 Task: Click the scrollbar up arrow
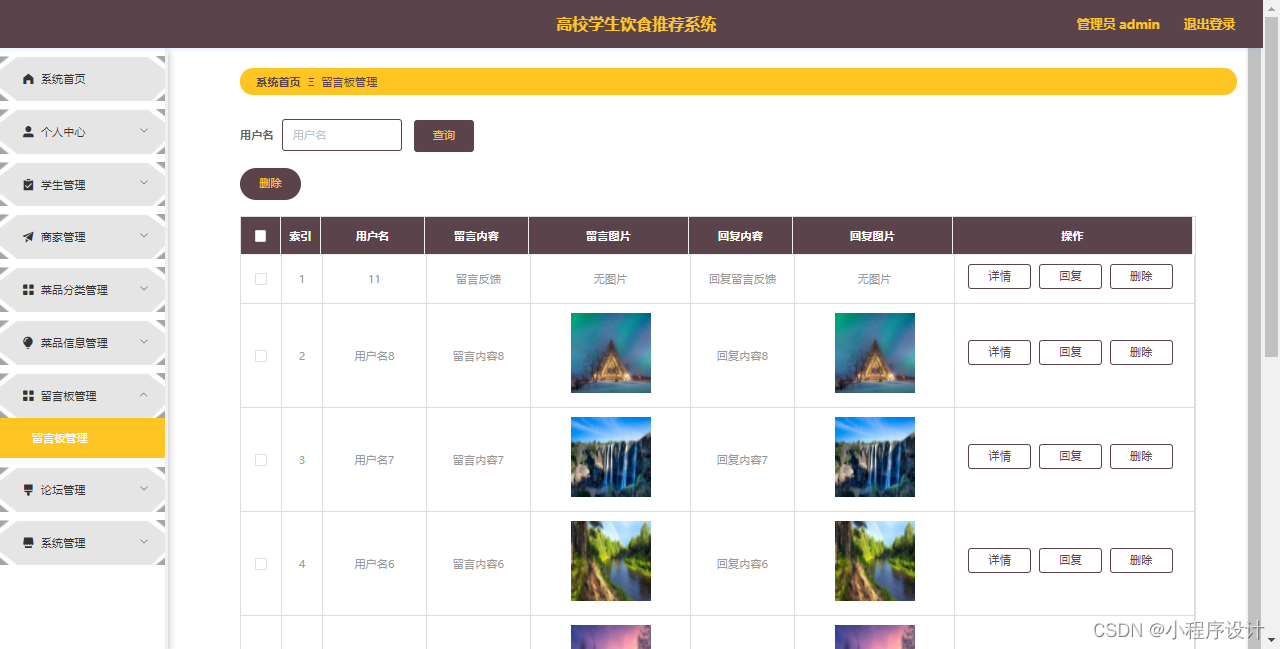1272,7
